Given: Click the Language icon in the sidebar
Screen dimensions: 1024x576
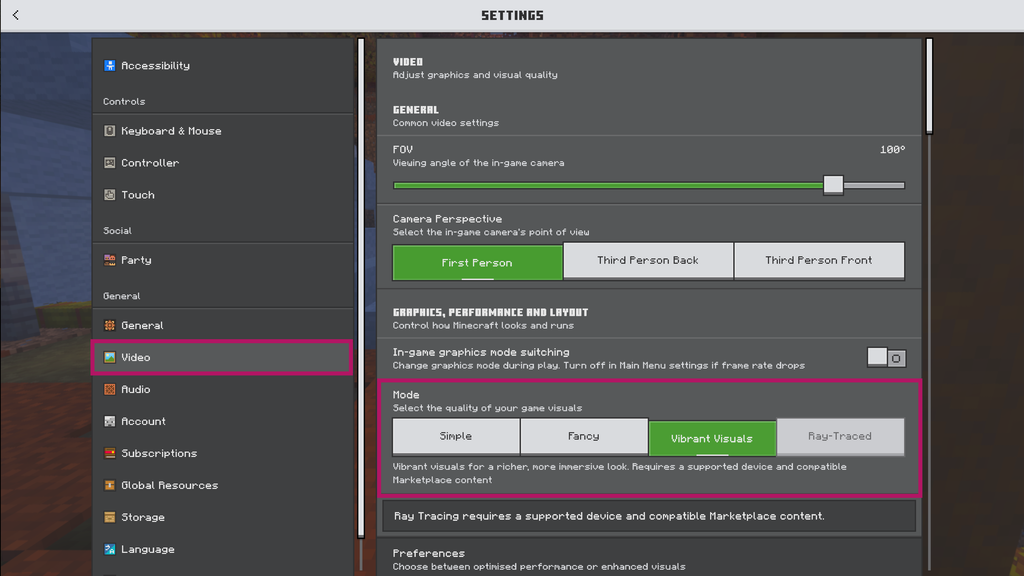Looking at the screenshot, I should [x=110, y=549].
